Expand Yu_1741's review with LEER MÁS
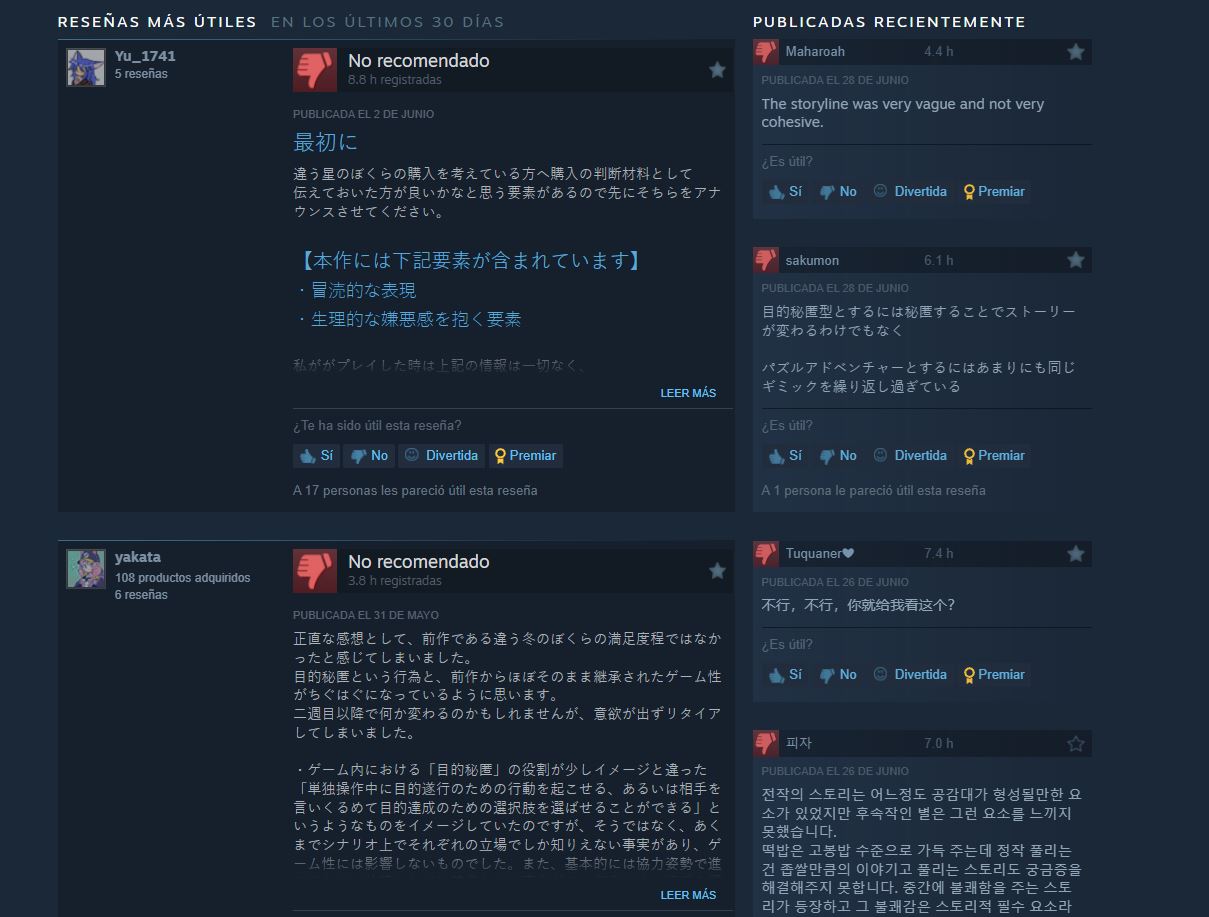Viewport: 1209px width, 917px height. coord(688,393)
